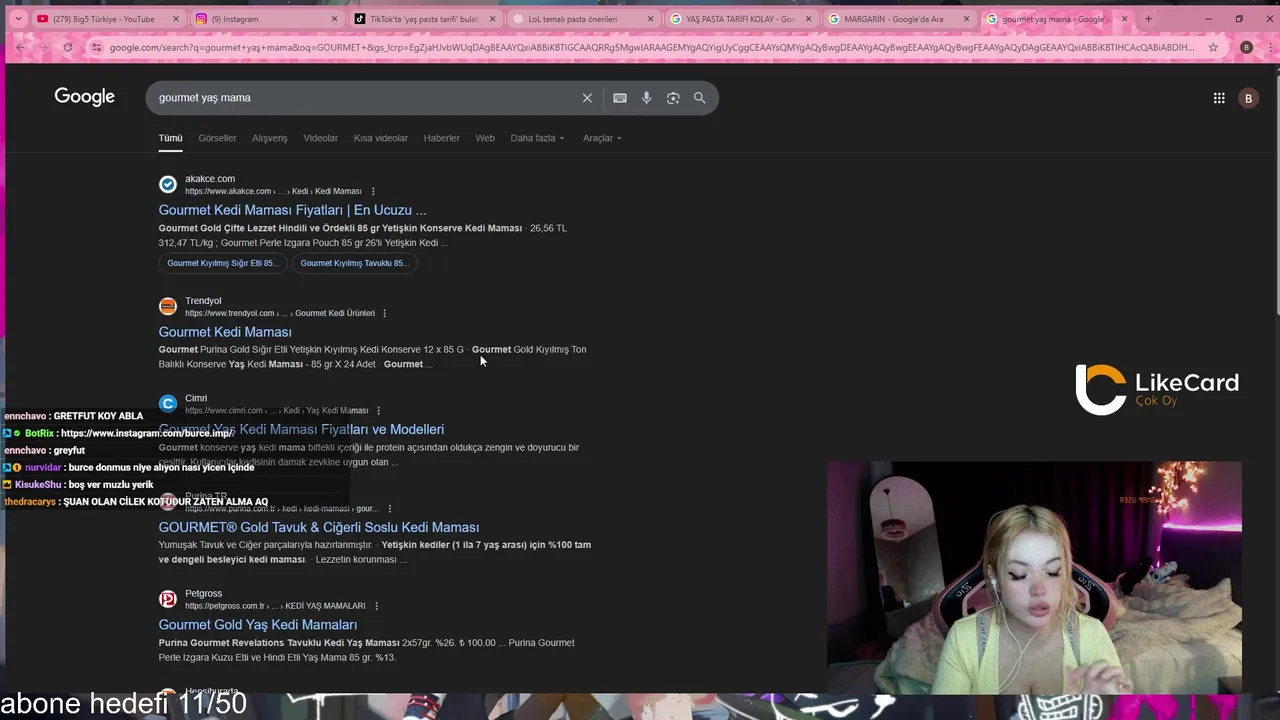Start voice search with the microphone icon

[x=647, y=98]
